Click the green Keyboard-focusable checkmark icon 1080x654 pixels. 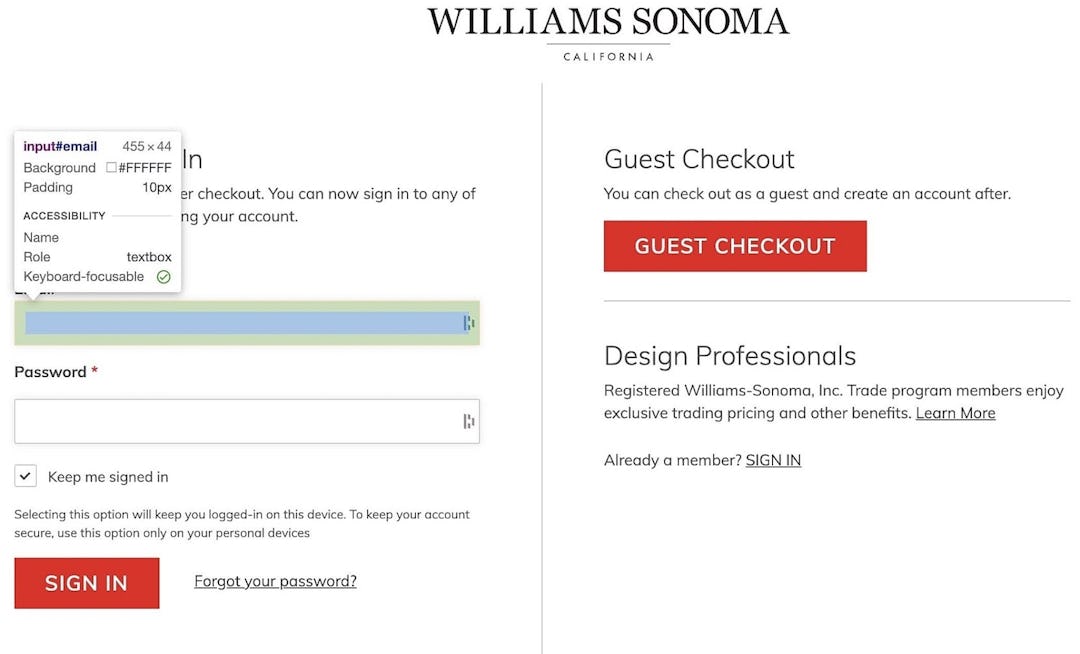click(x=163, y=276)
